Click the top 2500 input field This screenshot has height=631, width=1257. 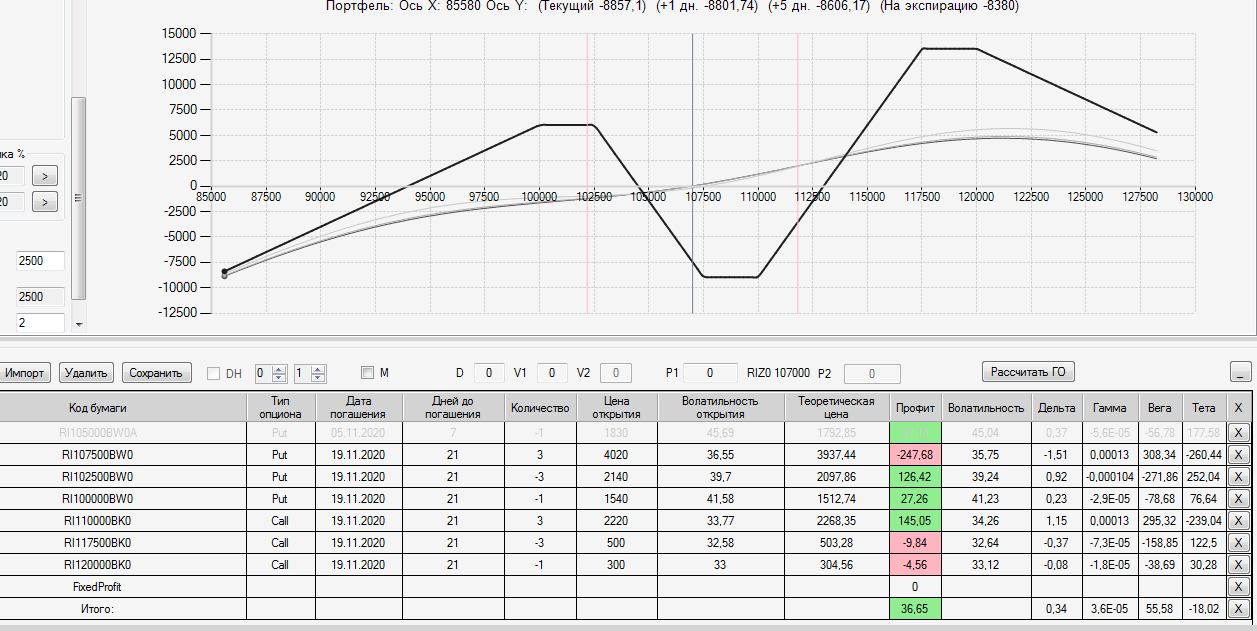point(40,261)
